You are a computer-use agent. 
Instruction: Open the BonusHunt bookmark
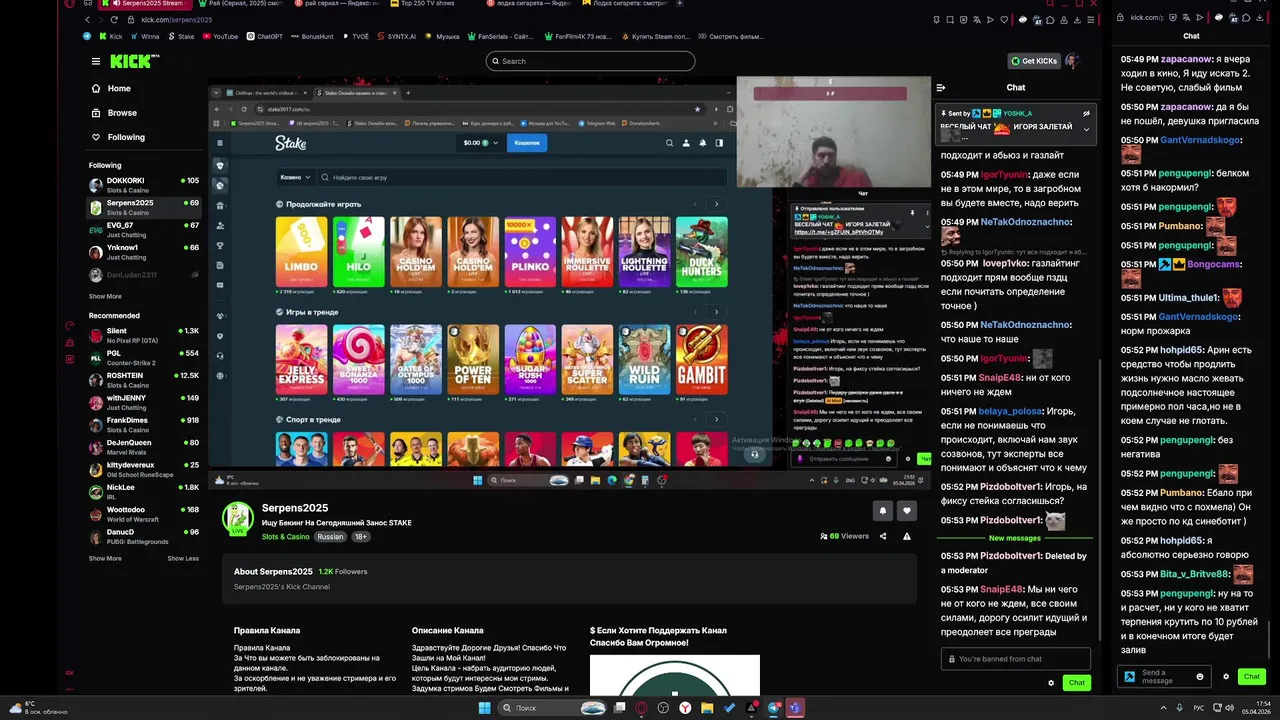tap(312, 37)
